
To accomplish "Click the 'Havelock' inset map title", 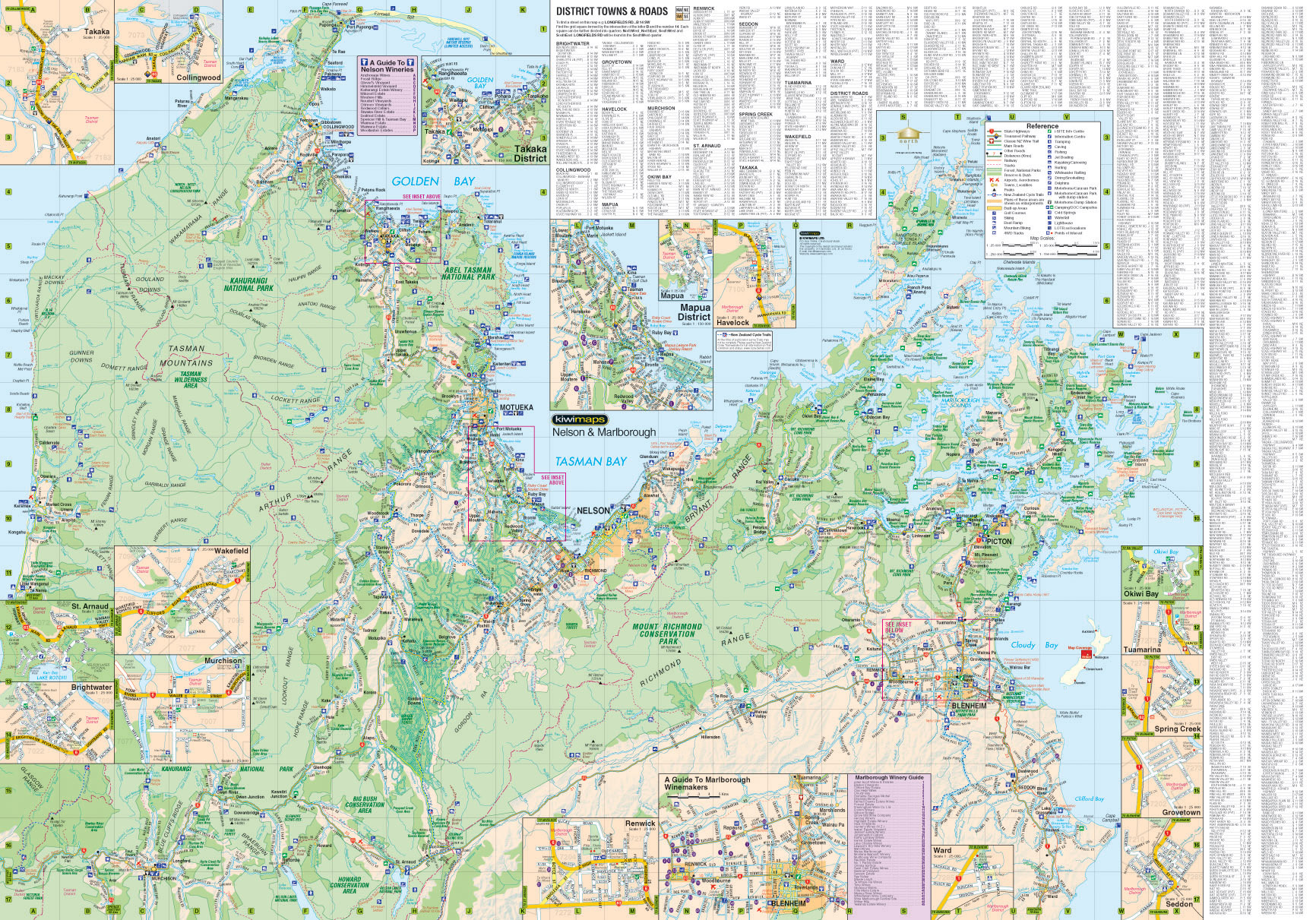I will 733,322.
